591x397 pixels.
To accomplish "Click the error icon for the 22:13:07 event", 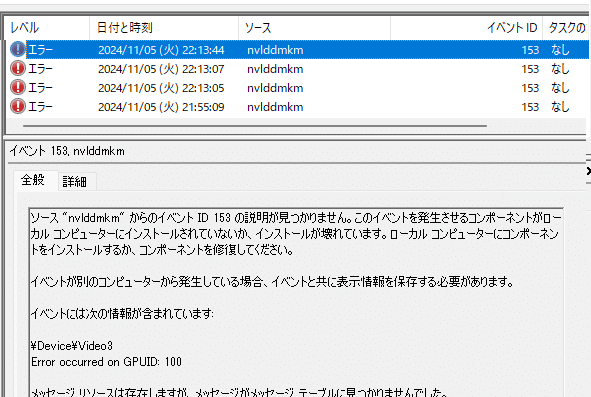I will (x=17, y=69).
